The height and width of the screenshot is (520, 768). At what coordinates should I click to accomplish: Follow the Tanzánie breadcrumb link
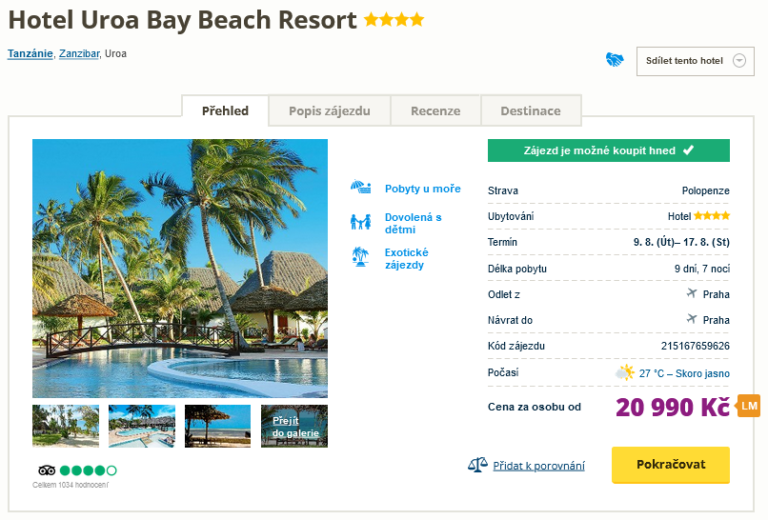coord(30,54)
